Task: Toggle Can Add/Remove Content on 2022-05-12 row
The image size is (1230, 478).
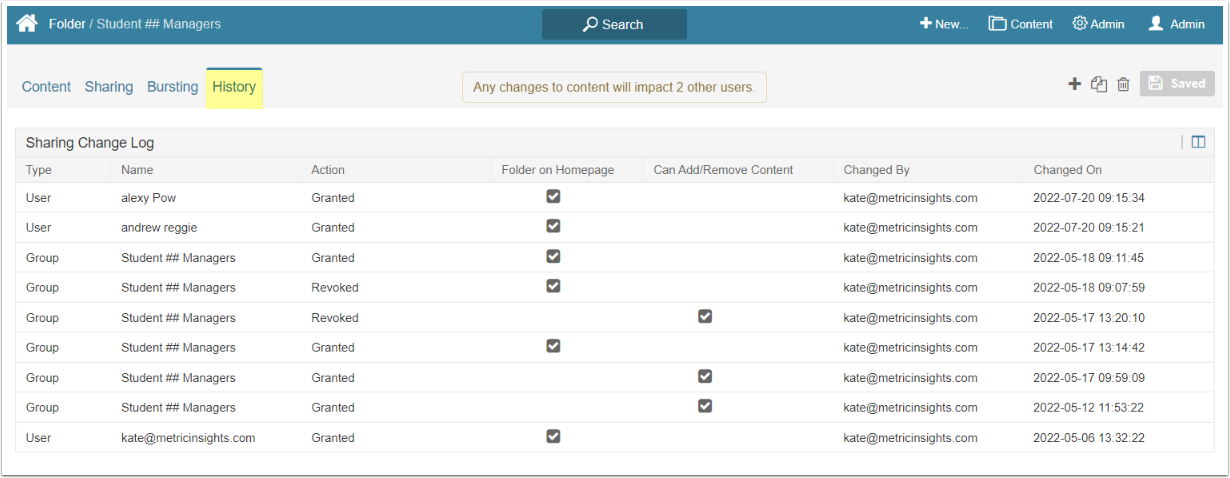Action: (705, 406)
